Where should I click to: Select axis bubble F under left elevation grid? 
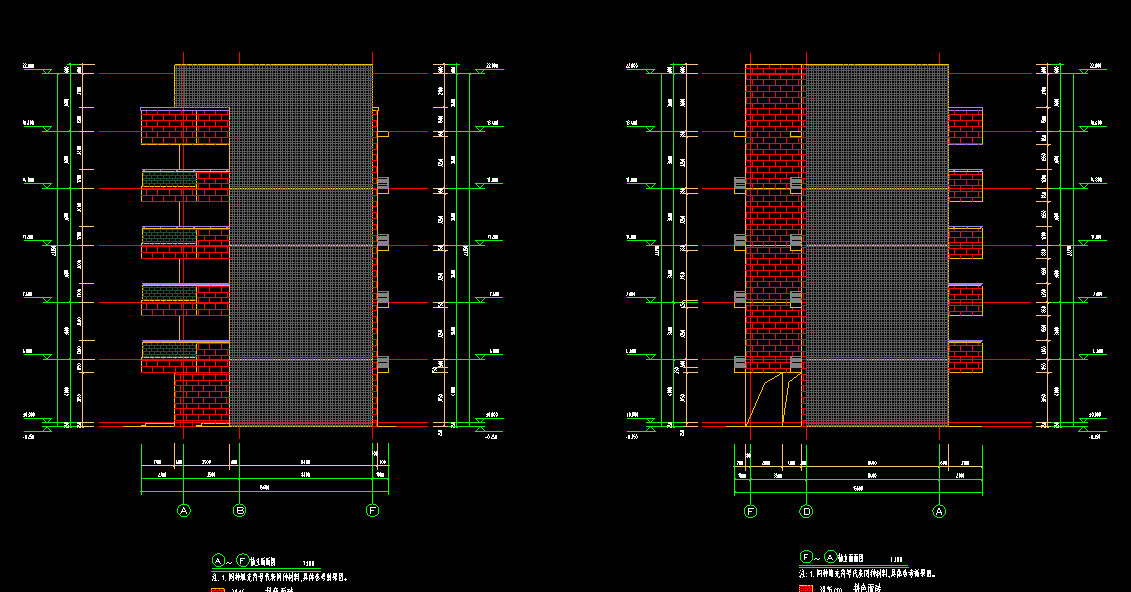click(373, 511)
